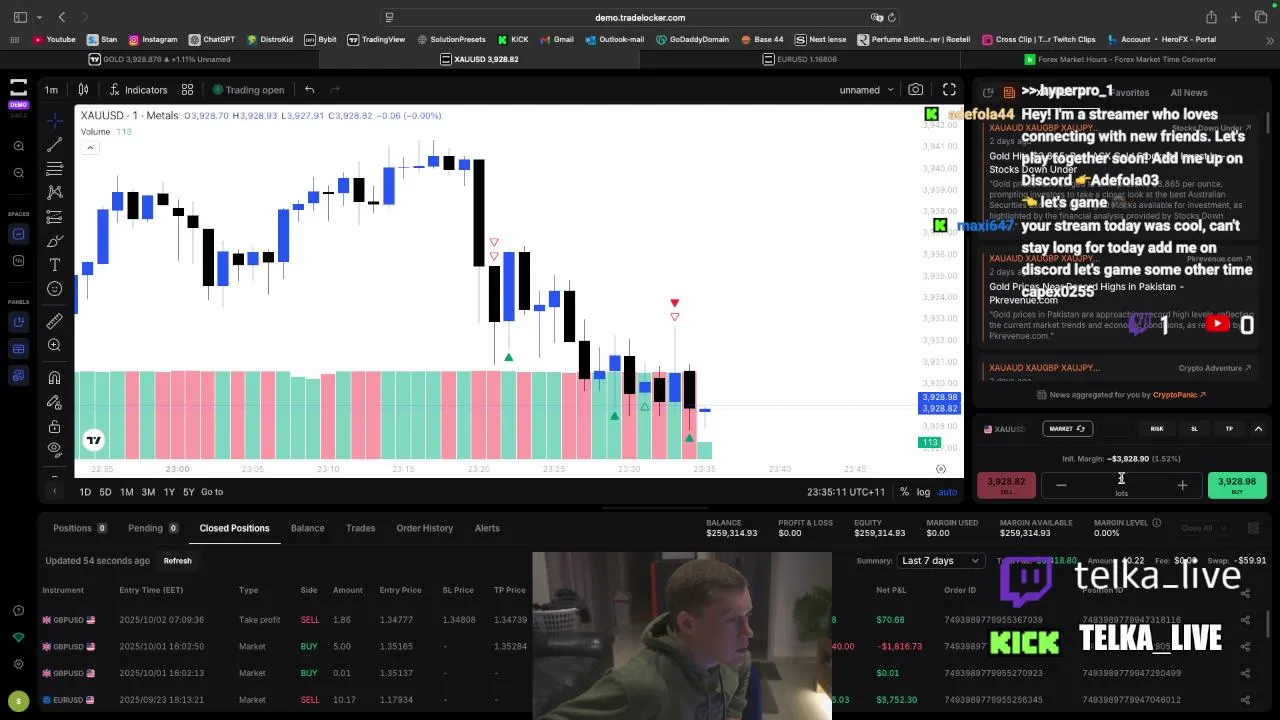The width and height of the screenshot is (1280, 720).
Task: Switch to the Trades tab
Action: pyautogui.click(x=360, y=528)
